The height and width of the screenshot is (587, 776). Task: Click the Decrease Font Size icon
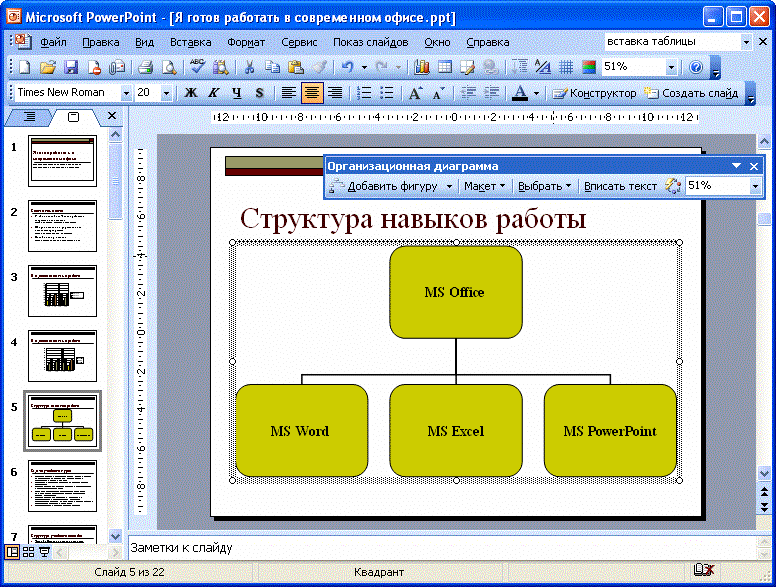coord(438,93)
